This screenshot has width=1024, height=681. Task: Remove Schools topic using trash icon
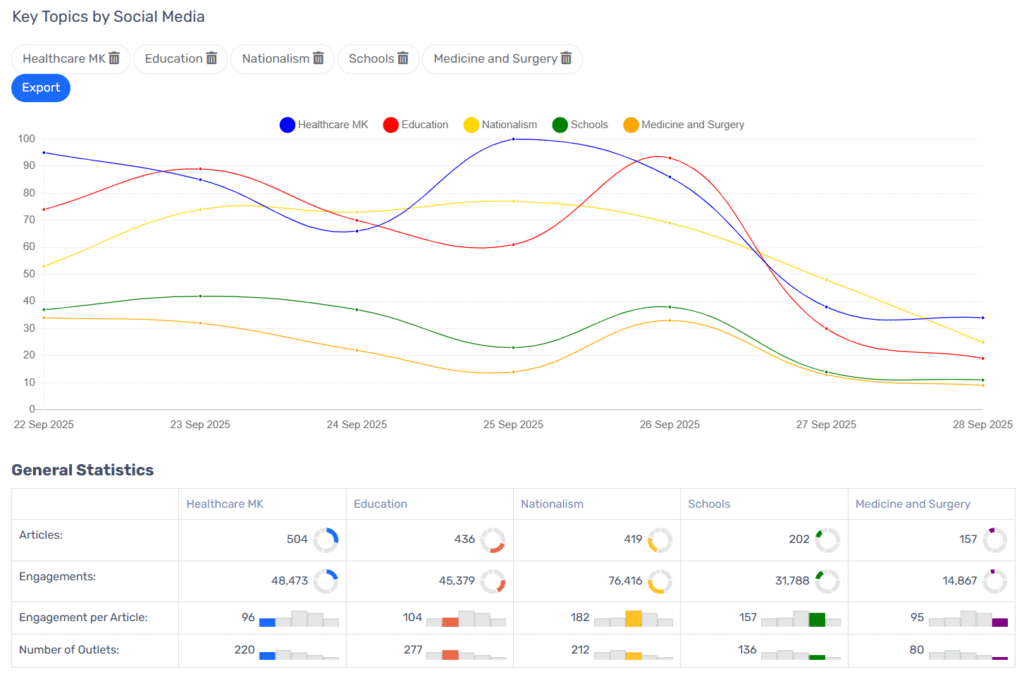(403, 59)
